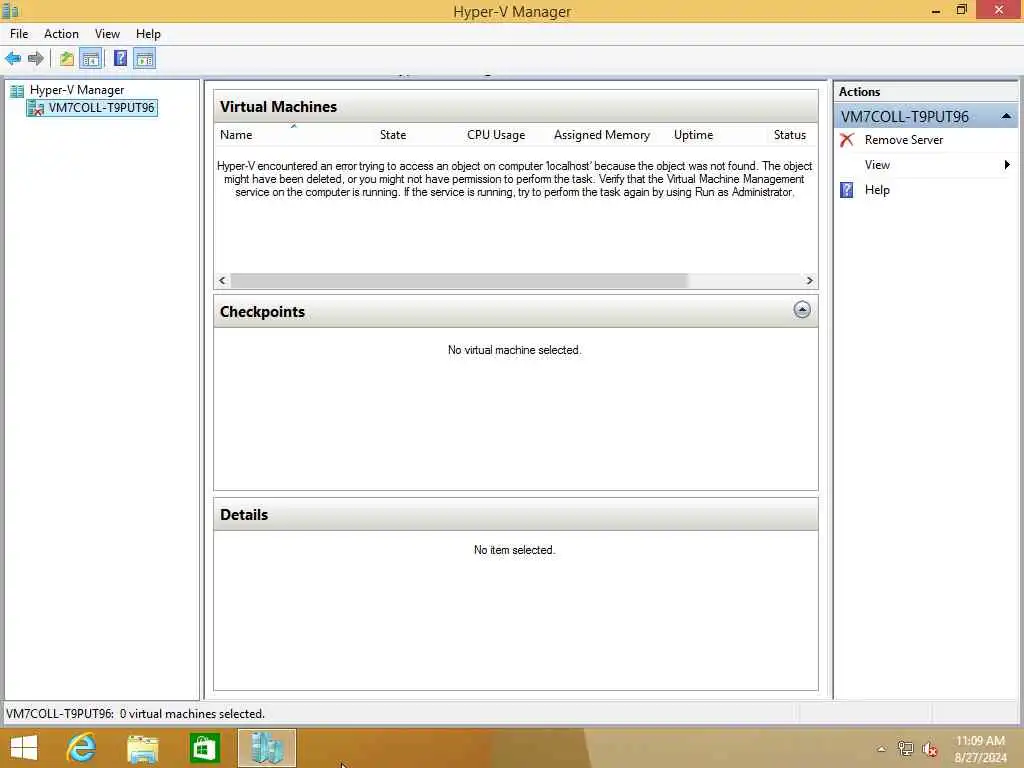Open Internet Explorer from taskbar
The width and height of the screenshot is (1024, 768).
[x=82, y=748]
